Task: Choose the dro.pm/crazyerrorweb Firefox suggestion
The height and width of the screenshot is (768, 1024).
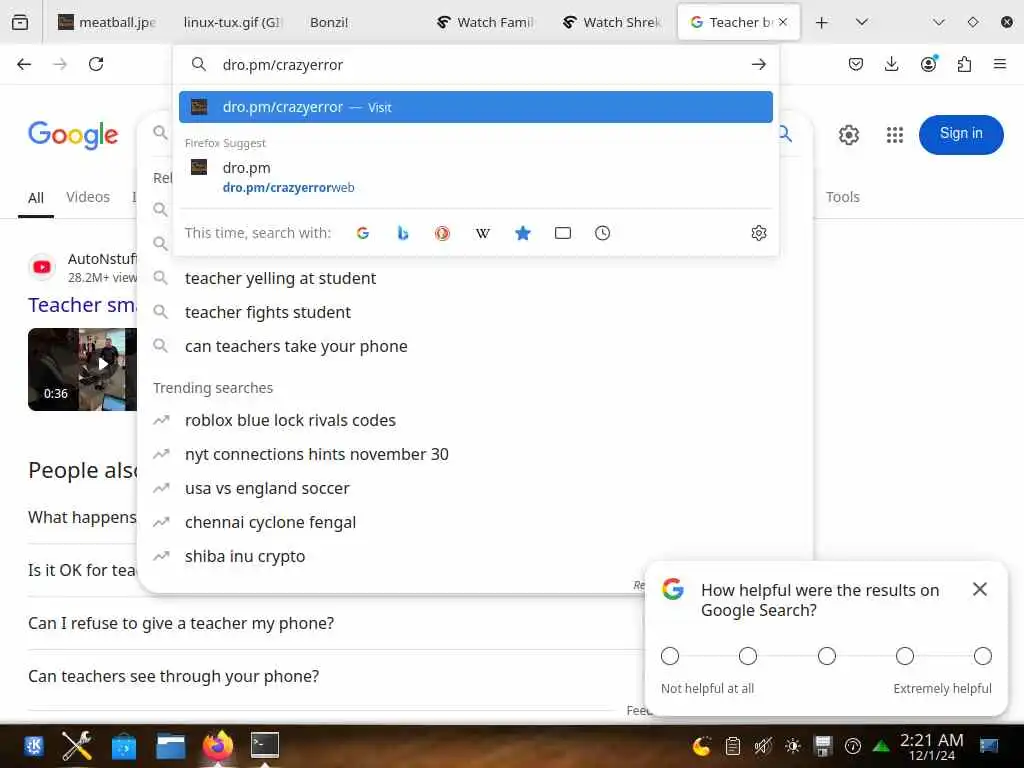Action: pos(475,177)
